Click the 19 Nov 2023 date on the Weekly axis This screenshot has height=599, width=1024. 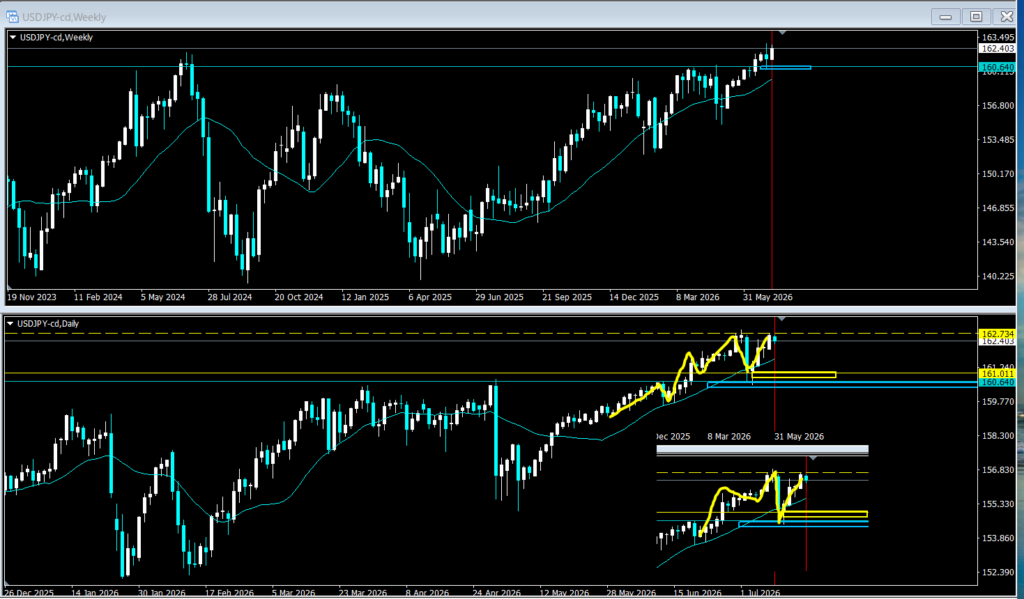pos(31,297)
